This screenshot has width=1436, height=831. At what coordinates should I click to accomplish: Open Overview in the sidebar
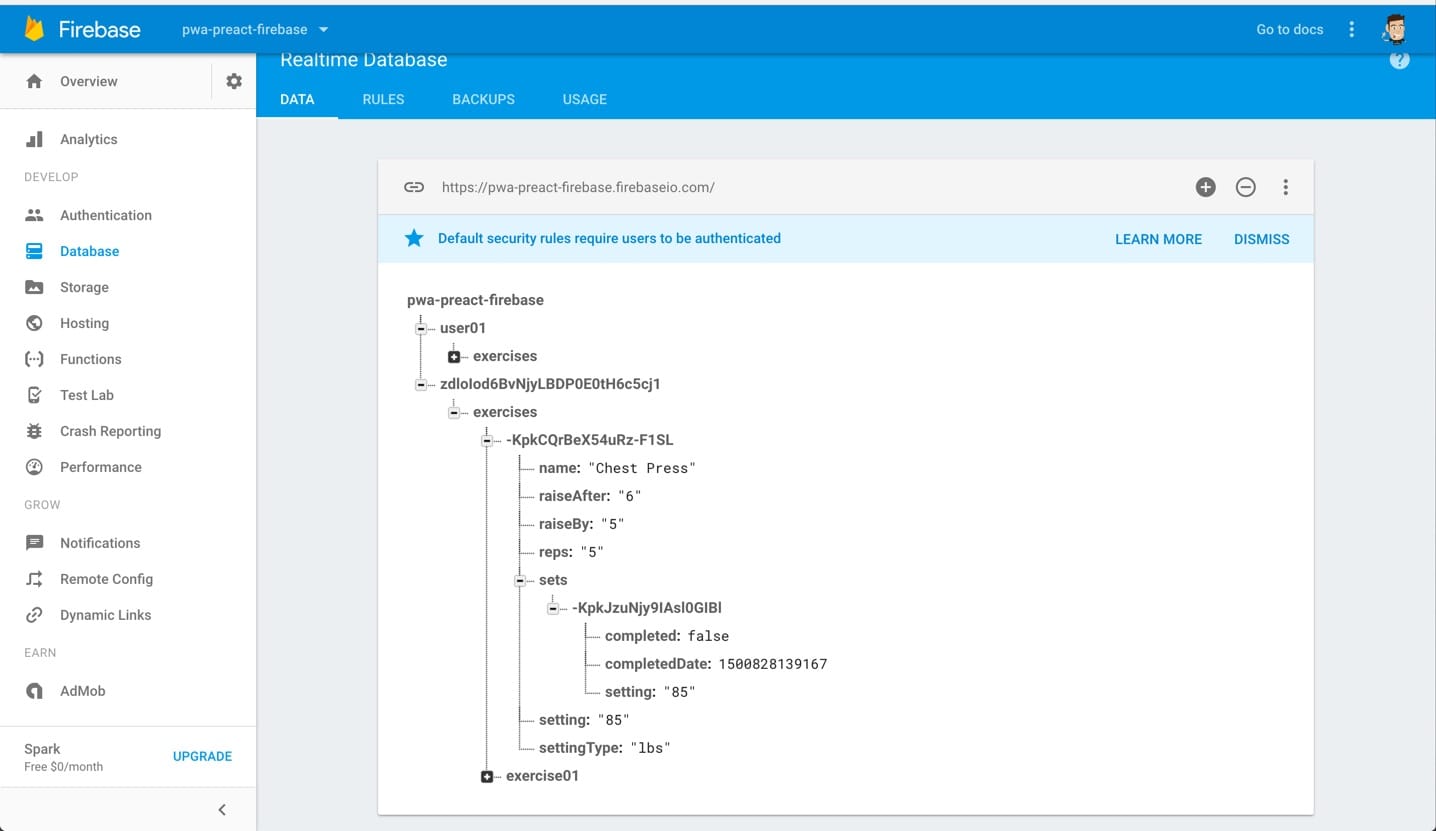(88, 81)
